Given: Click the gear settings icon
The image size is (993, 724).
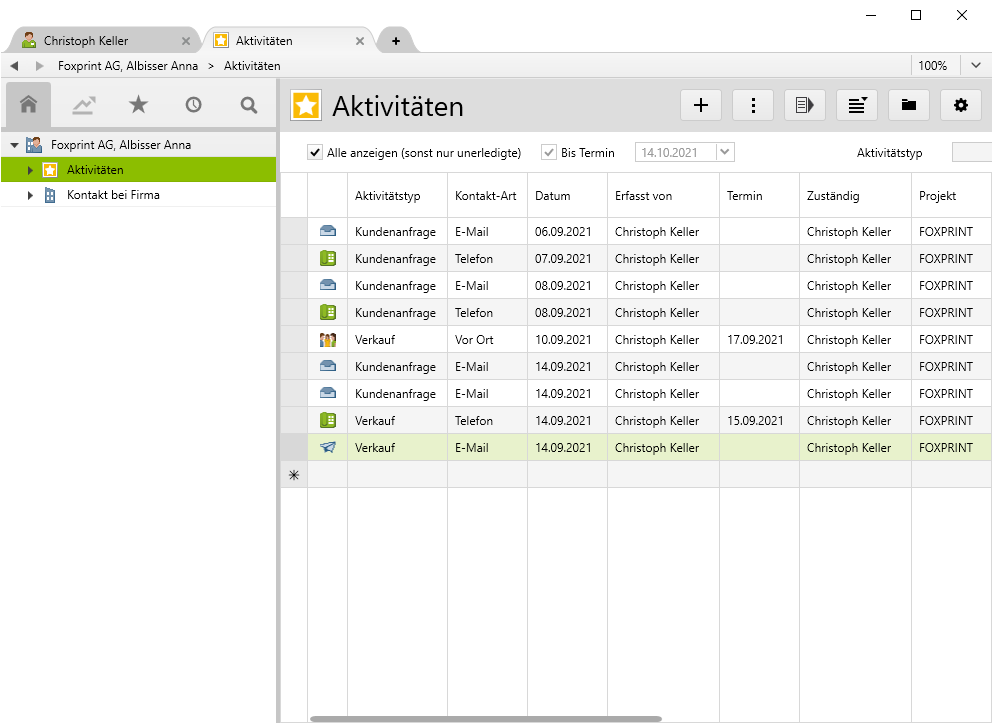Looking at the screenshot, I should (x=961, y=105).
